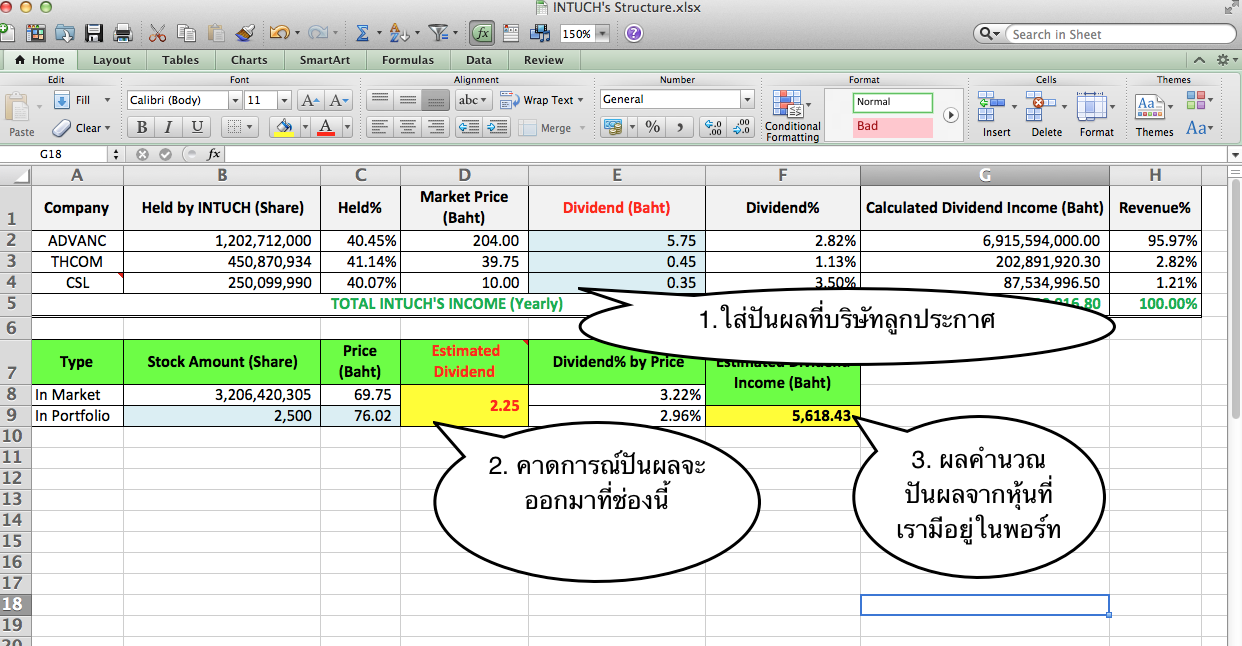The width and height of the screenshot is (1242, 646).
Task: Click the yellow fill color bucket
Action: pos(284,127)
